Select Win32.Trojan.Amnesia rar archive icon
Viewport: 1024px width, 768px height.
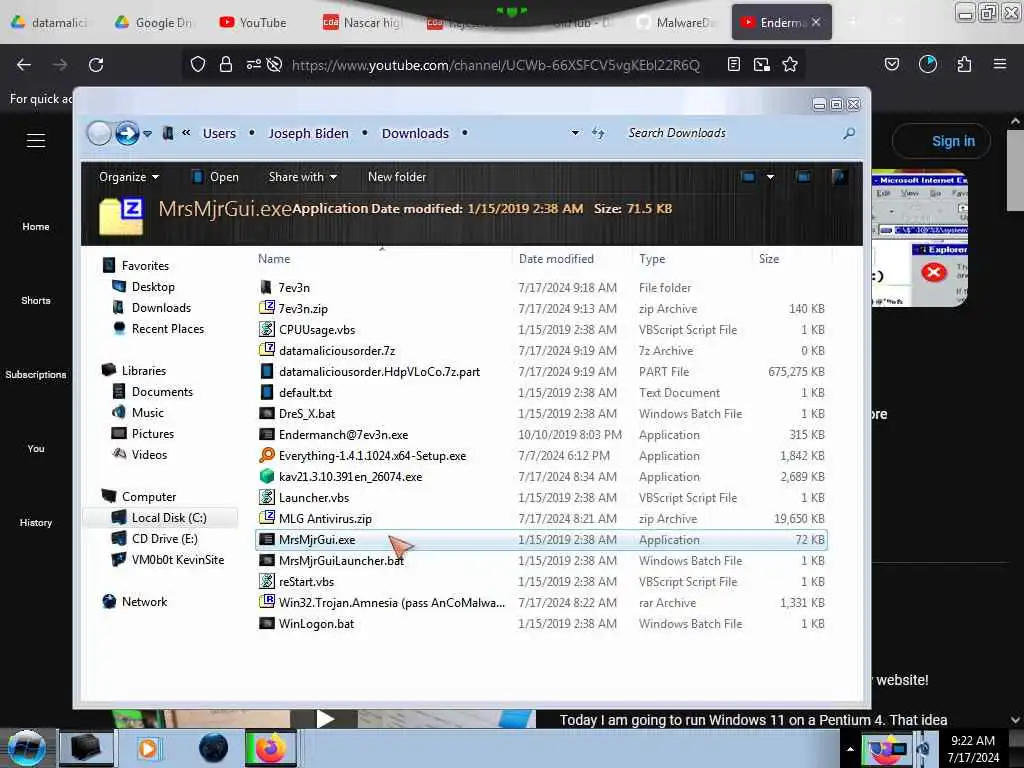[266, 602]
